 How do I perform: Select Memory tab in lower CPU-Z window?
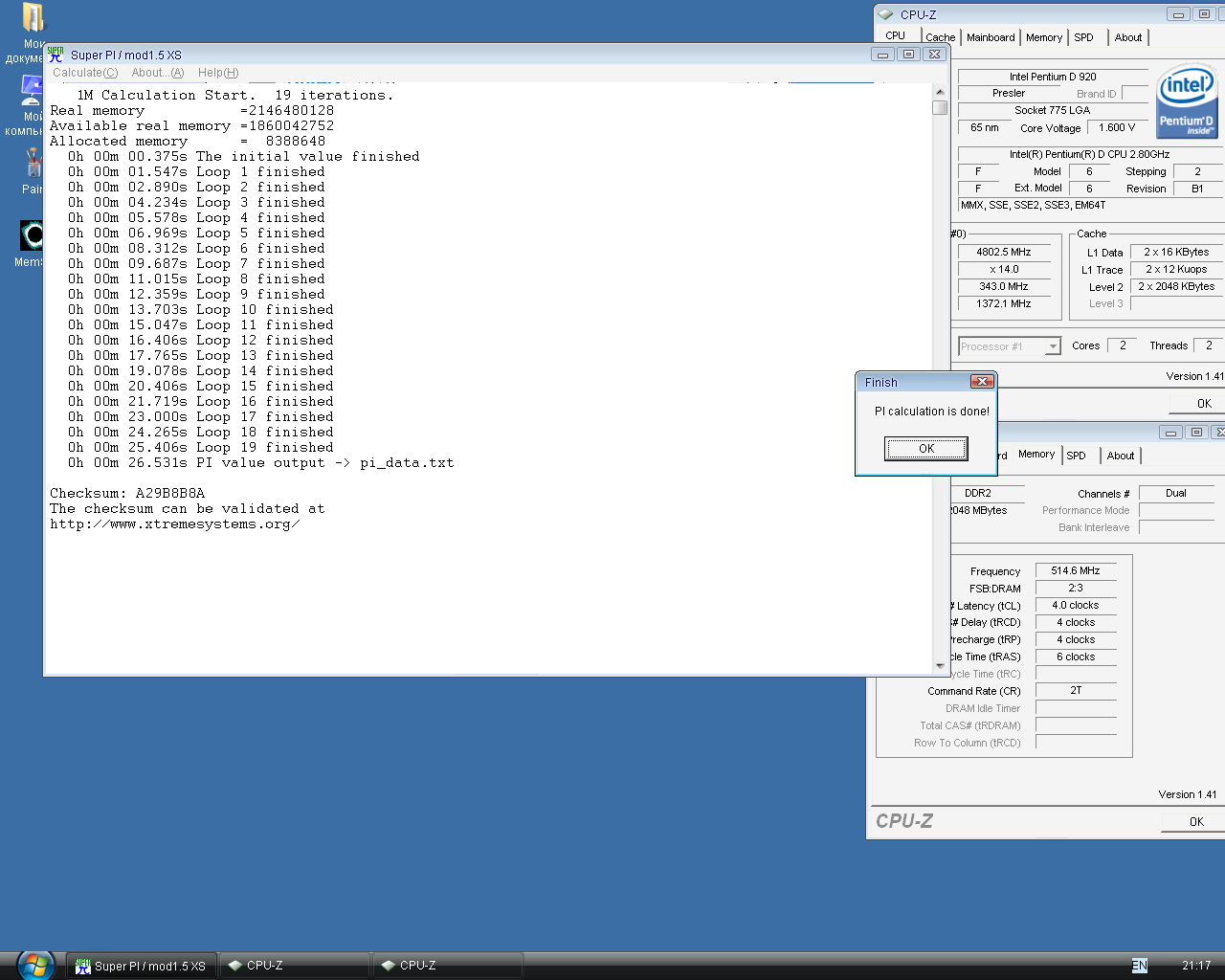[x=1036, y=454]
